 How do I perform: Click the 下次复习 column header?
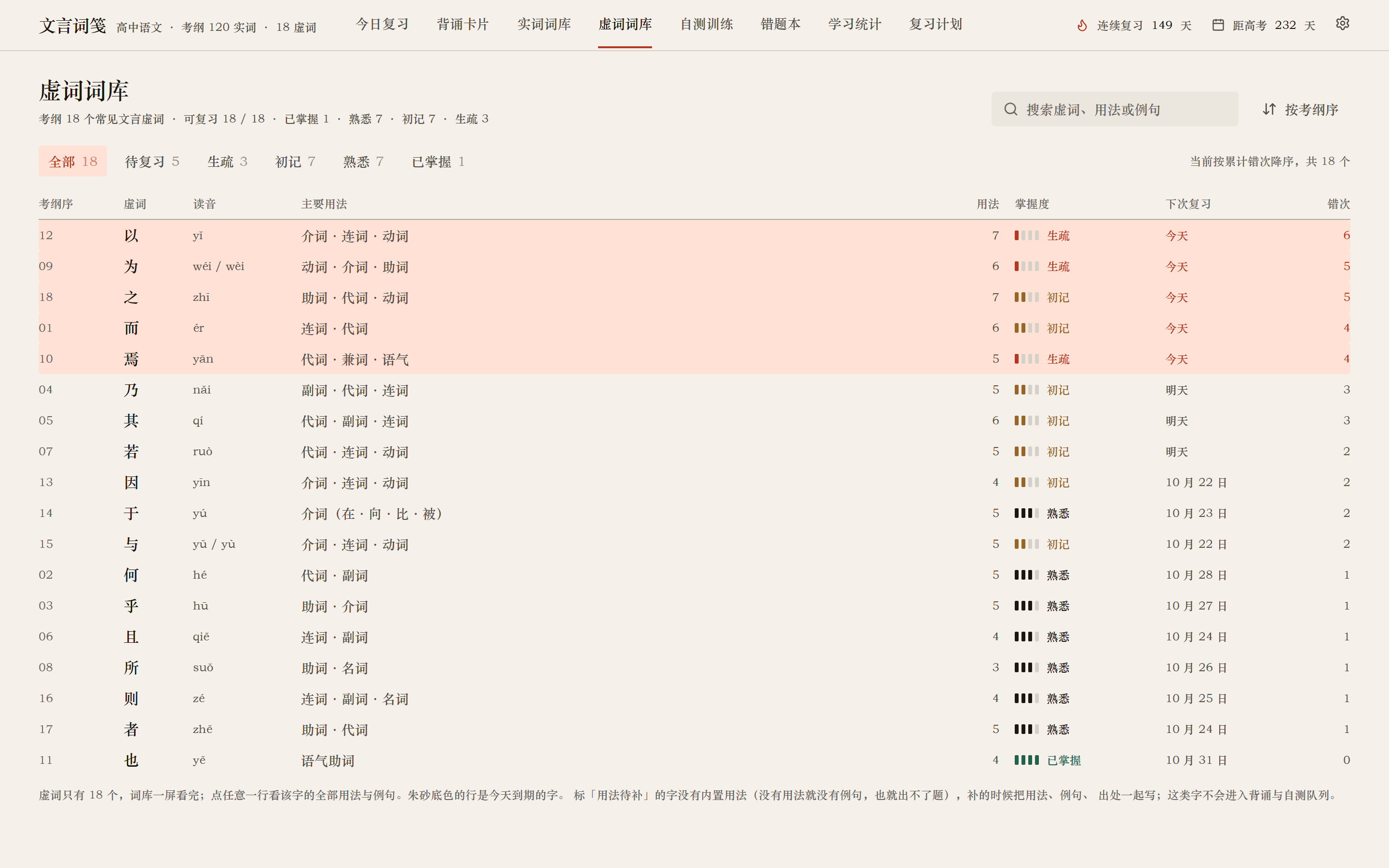tap(1188, 204)
